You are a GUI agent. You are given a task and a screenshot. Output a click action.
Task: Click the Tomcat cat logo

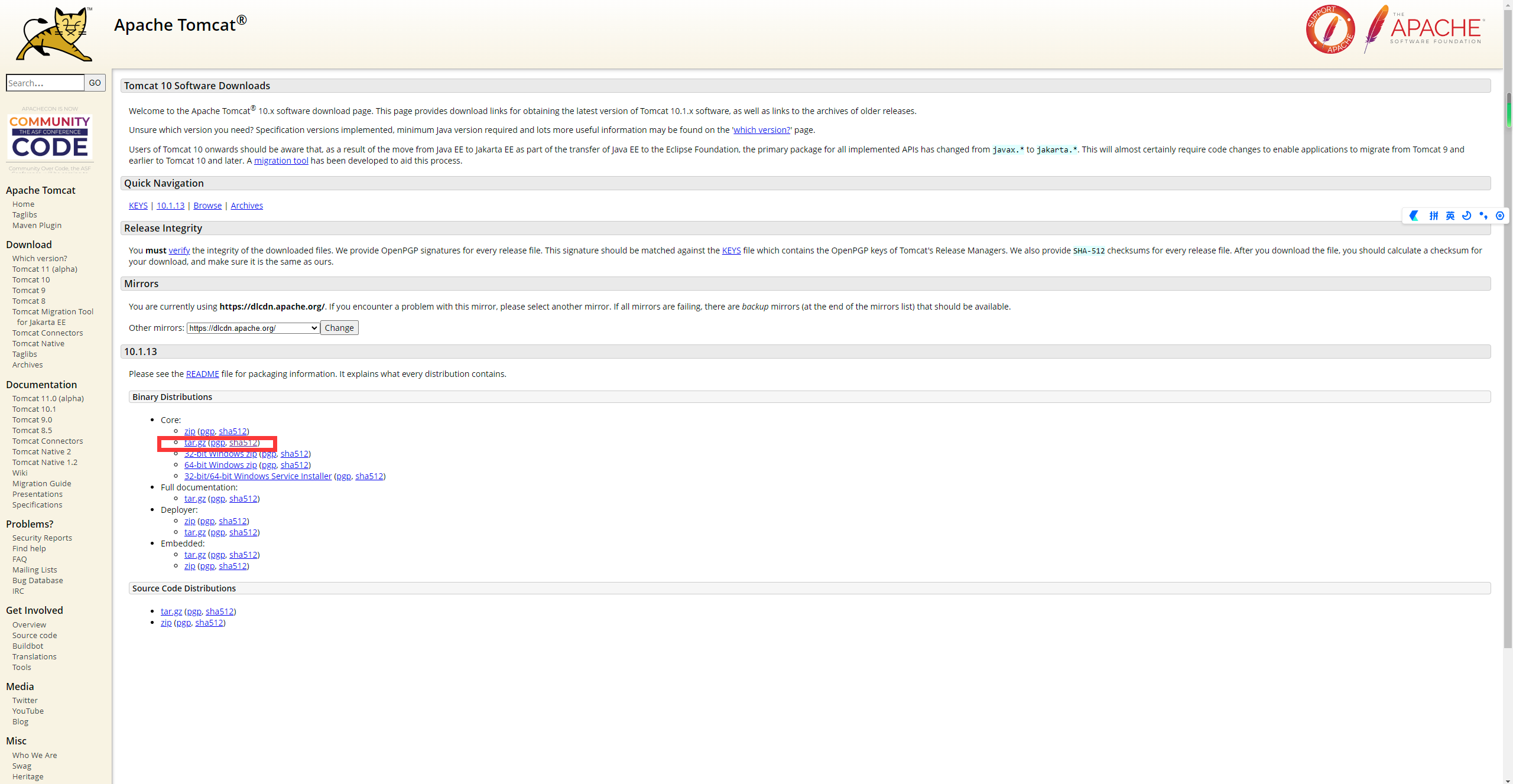(x=54, y=34)
